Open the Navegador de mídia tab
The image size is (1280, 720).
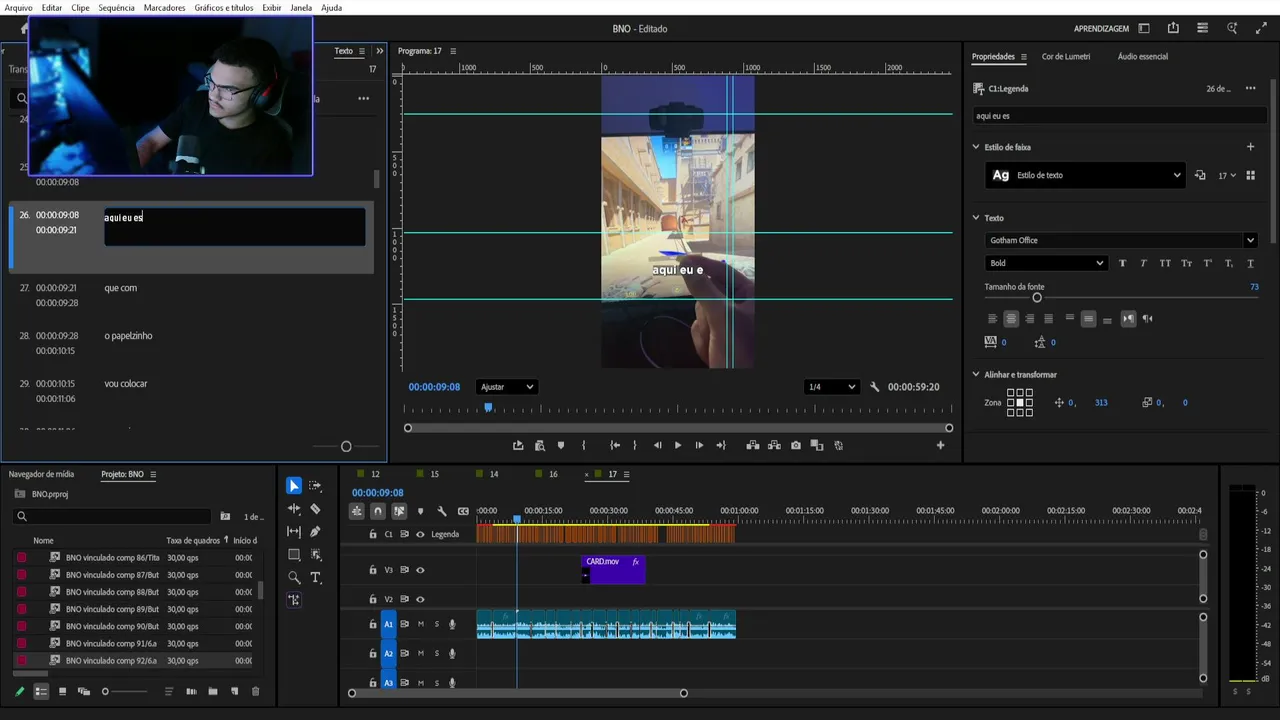(41, 474)
